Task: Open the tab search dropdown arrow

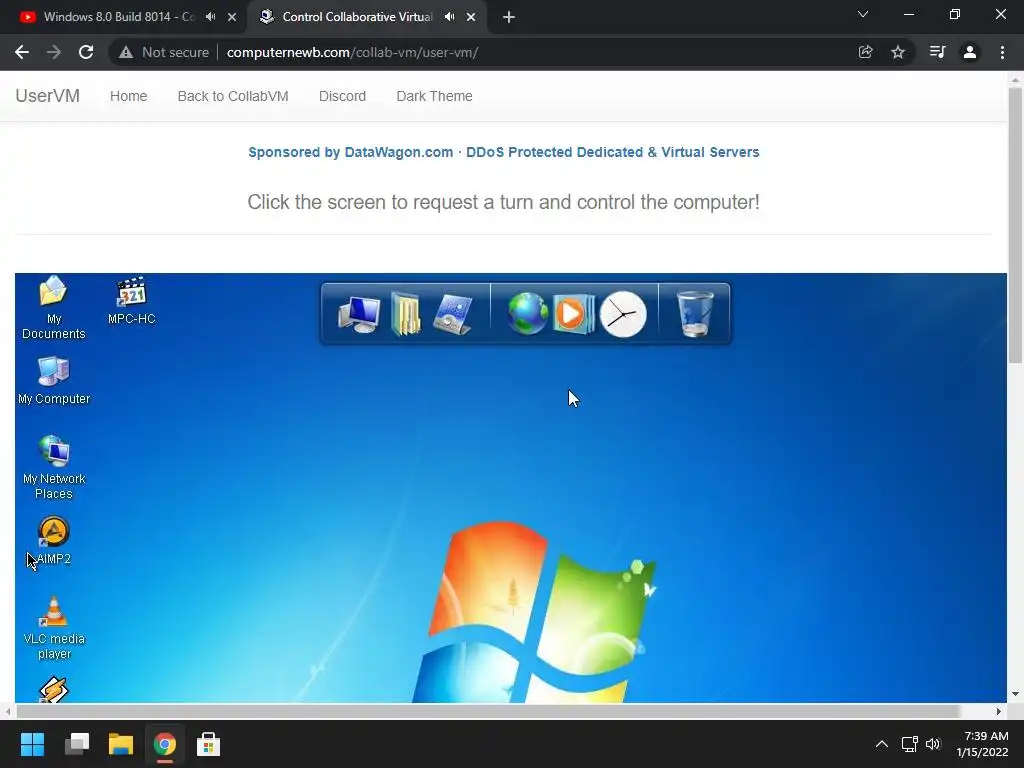Action: pos(863,14)
